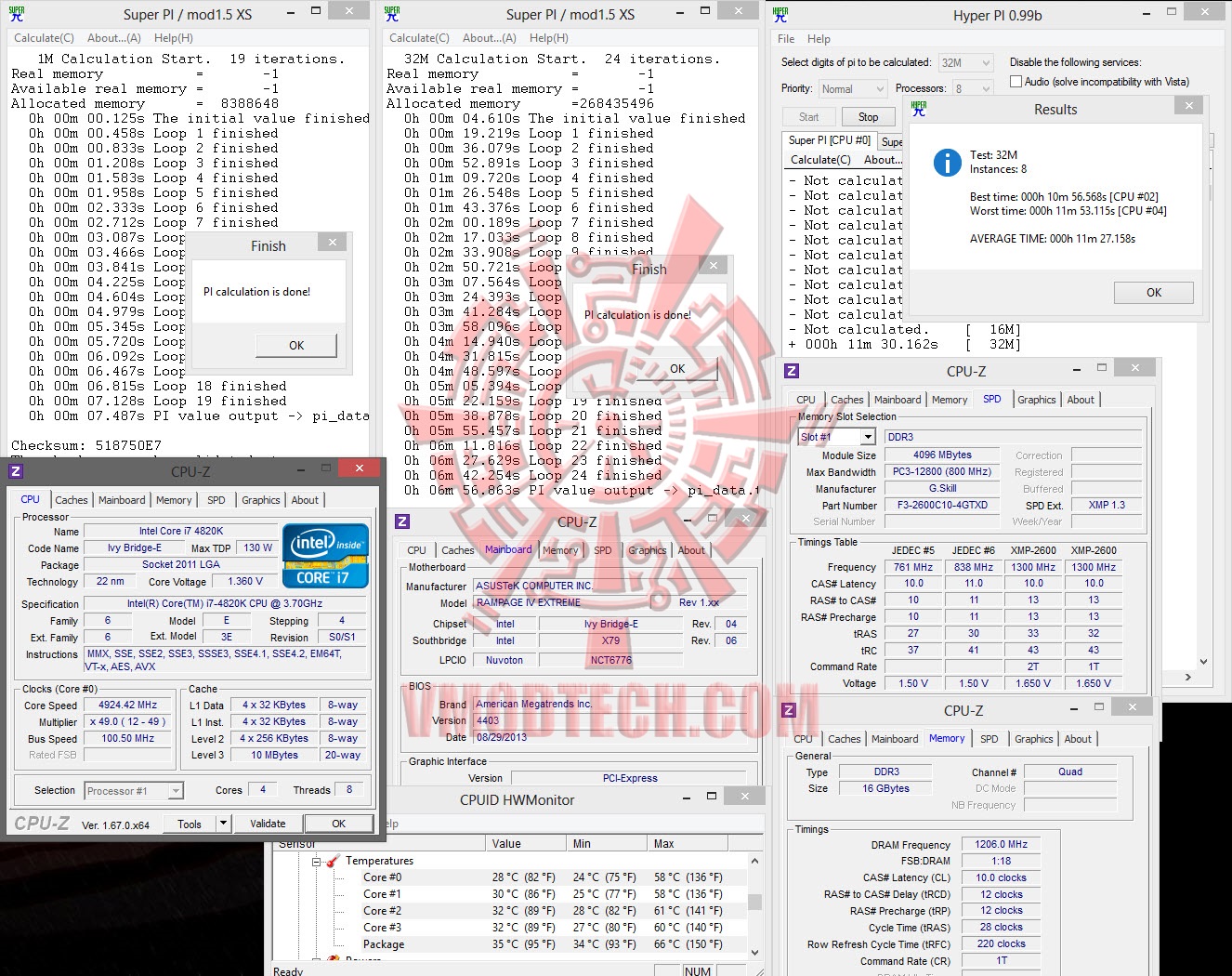
Task: Click the Z icon of the CPU-Z Motherboard window
Action: pyautogui.click(x=402, y=521)
